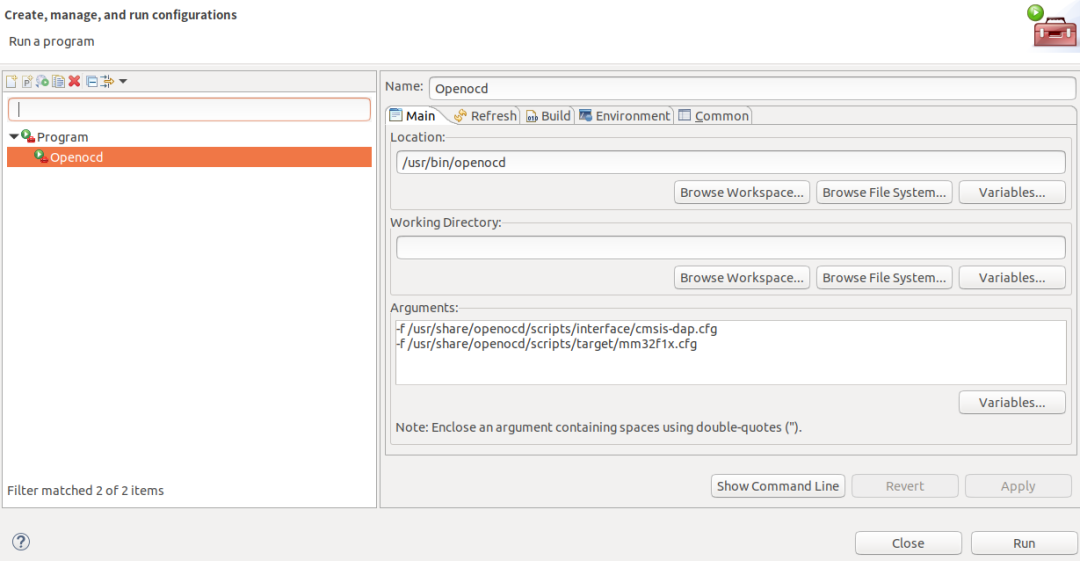Collapse the Program tree node
Viewport: 1080px width, 561px height.
[14, 136]
